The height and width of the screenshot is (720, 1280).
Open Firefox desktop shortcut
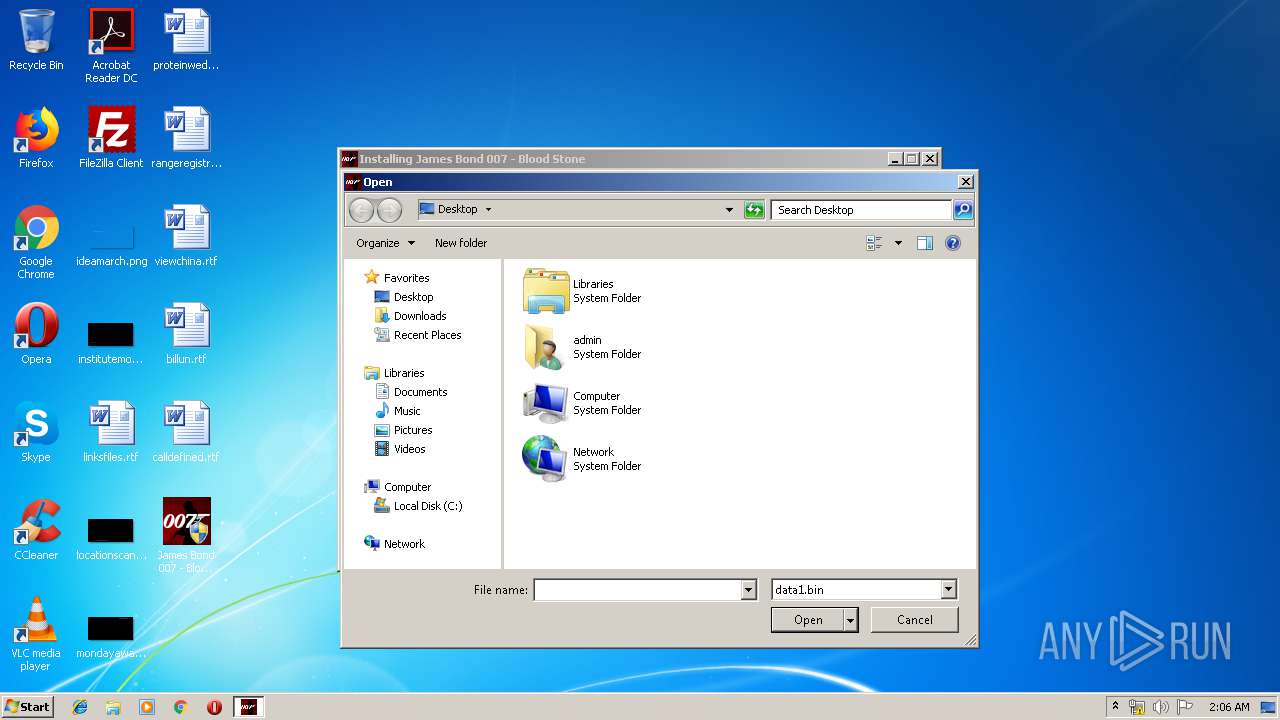click(36, 138)
